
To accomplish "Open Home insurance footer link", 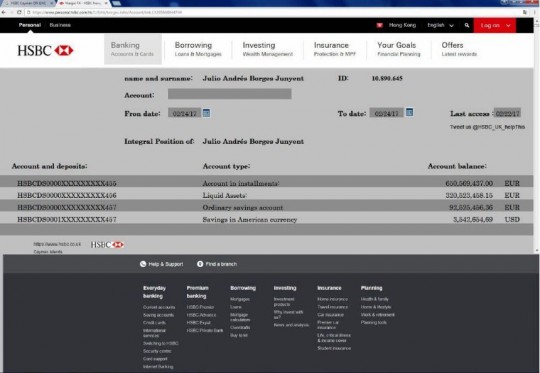I will 332,299.
